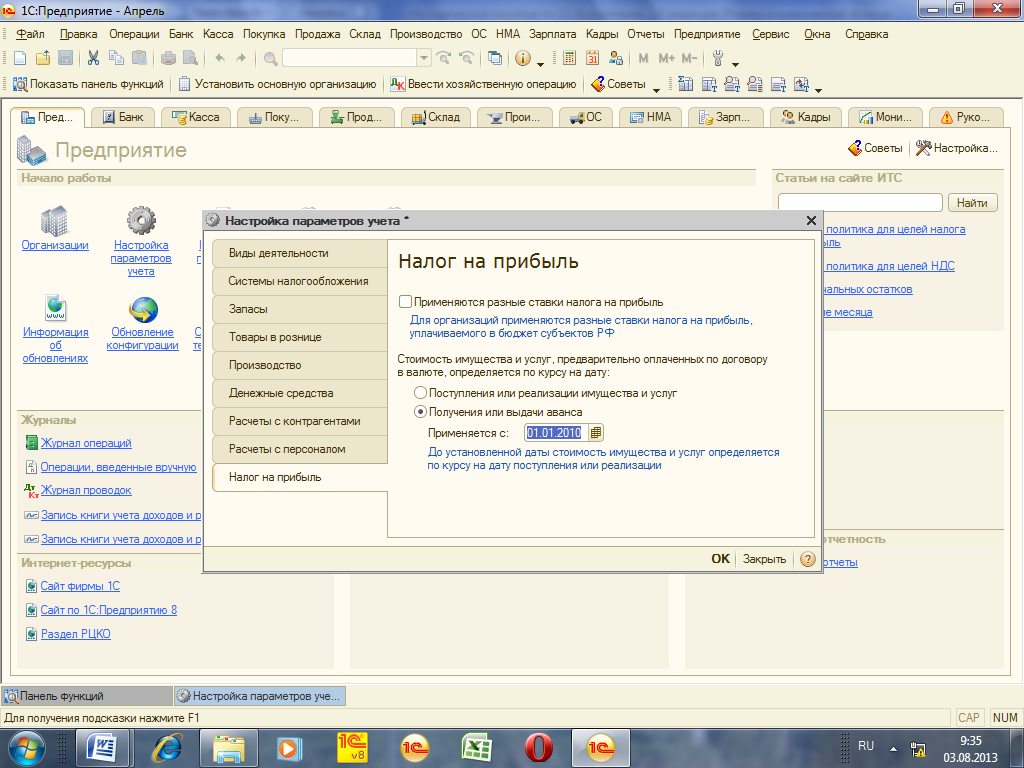Expand the dropdown arrow after the wrench icon
Viewport: 1024px width, 768px height.
(735, 63)
